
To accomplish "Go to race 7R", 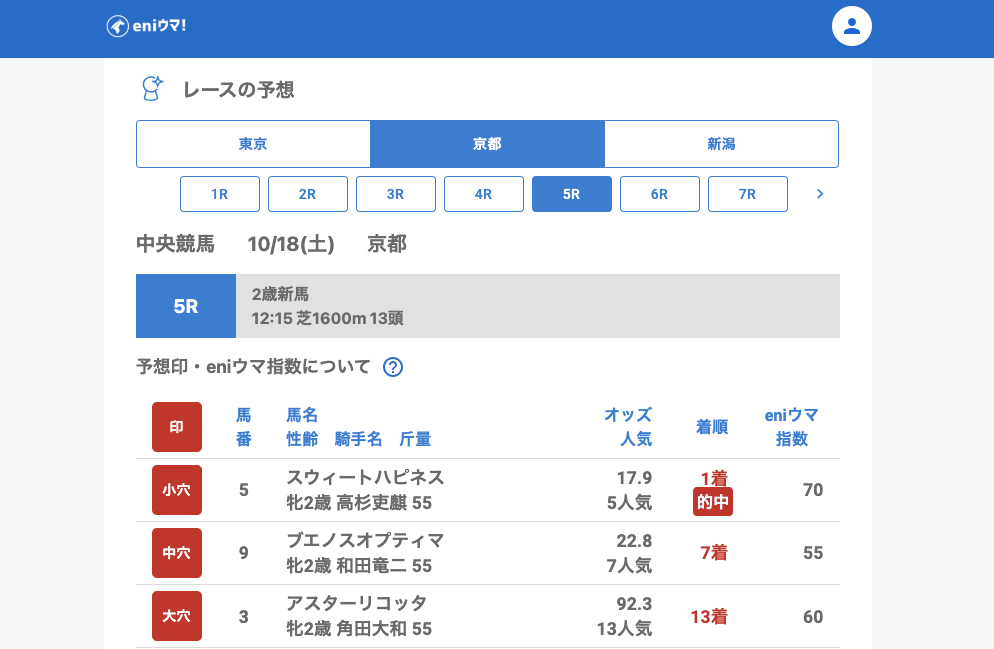I will tap(748, 194).
